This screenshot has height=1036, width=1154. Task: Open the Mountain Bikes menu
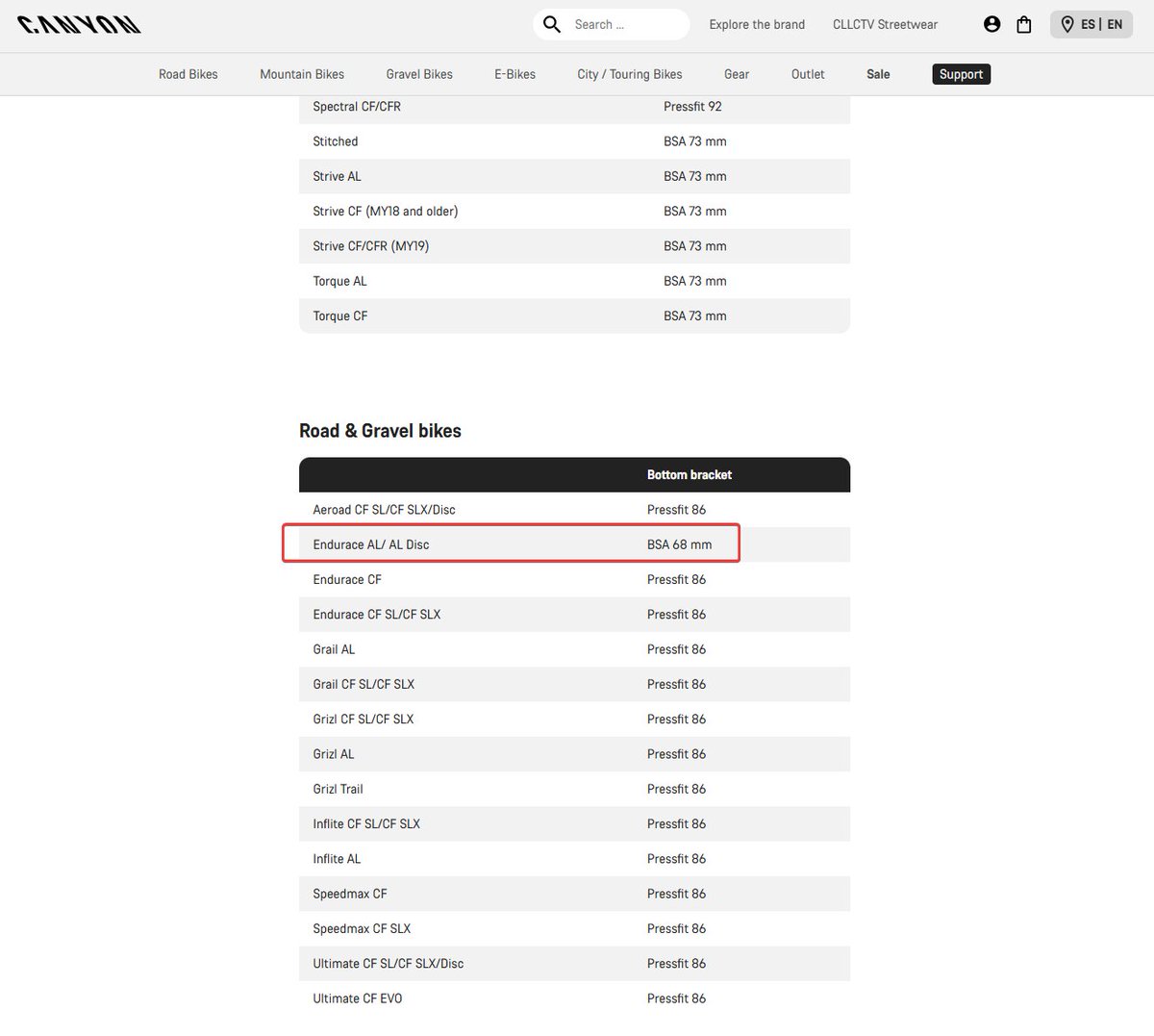coord(302,74)
